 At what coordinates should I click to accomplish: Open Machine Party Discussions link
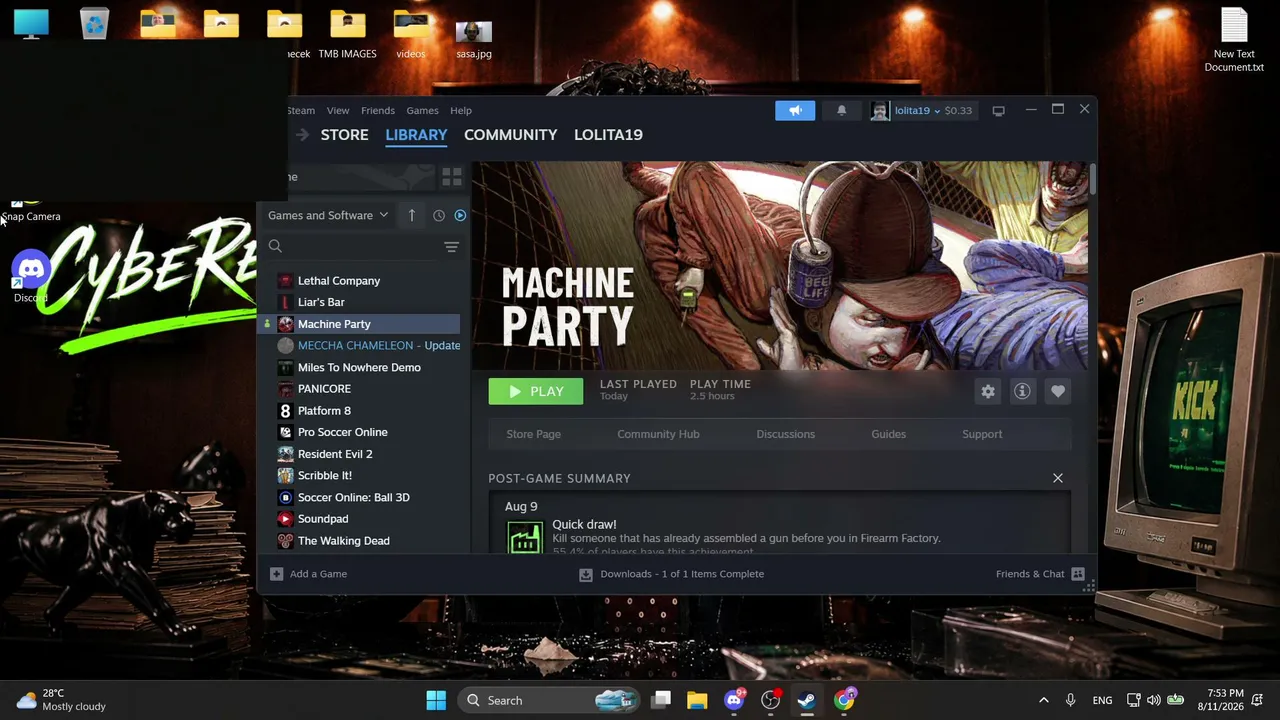point(785,434)
